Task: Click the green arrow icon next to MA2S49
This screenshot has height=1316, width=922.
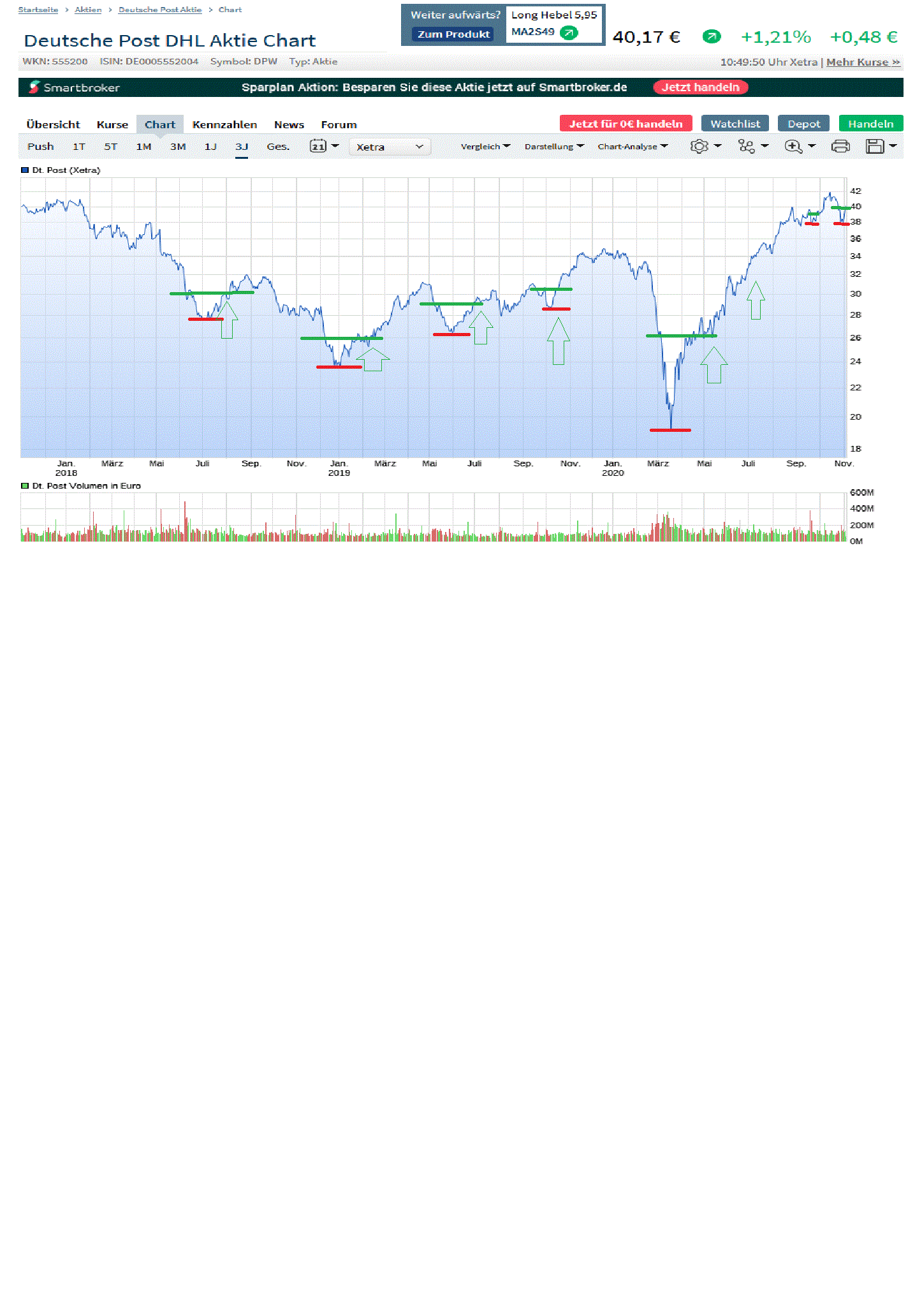Action: tap(569, 33)
